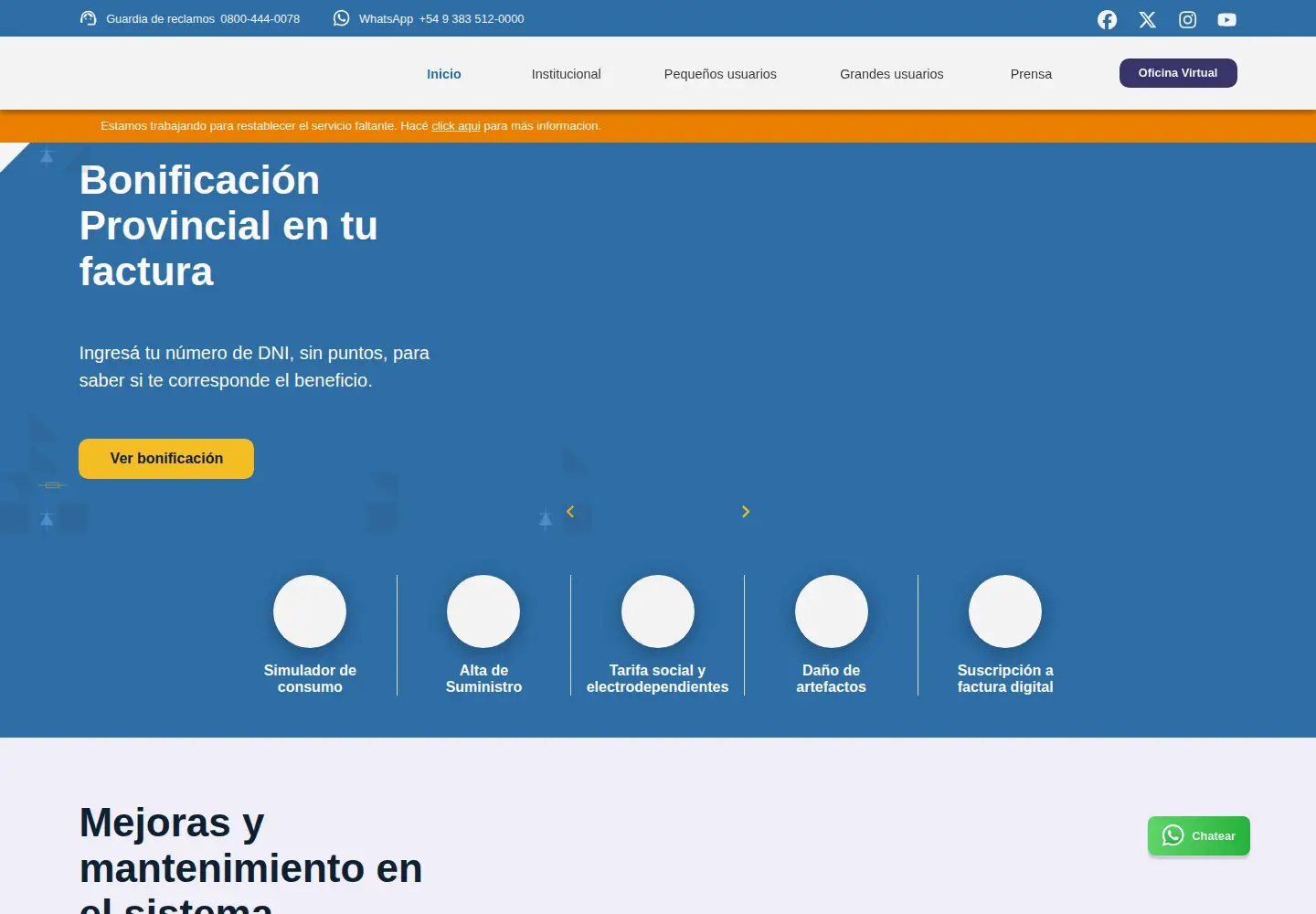Screen dimensions: 1316x914
Task: Open the Instagram profile icon
Action: [1187, 19]
